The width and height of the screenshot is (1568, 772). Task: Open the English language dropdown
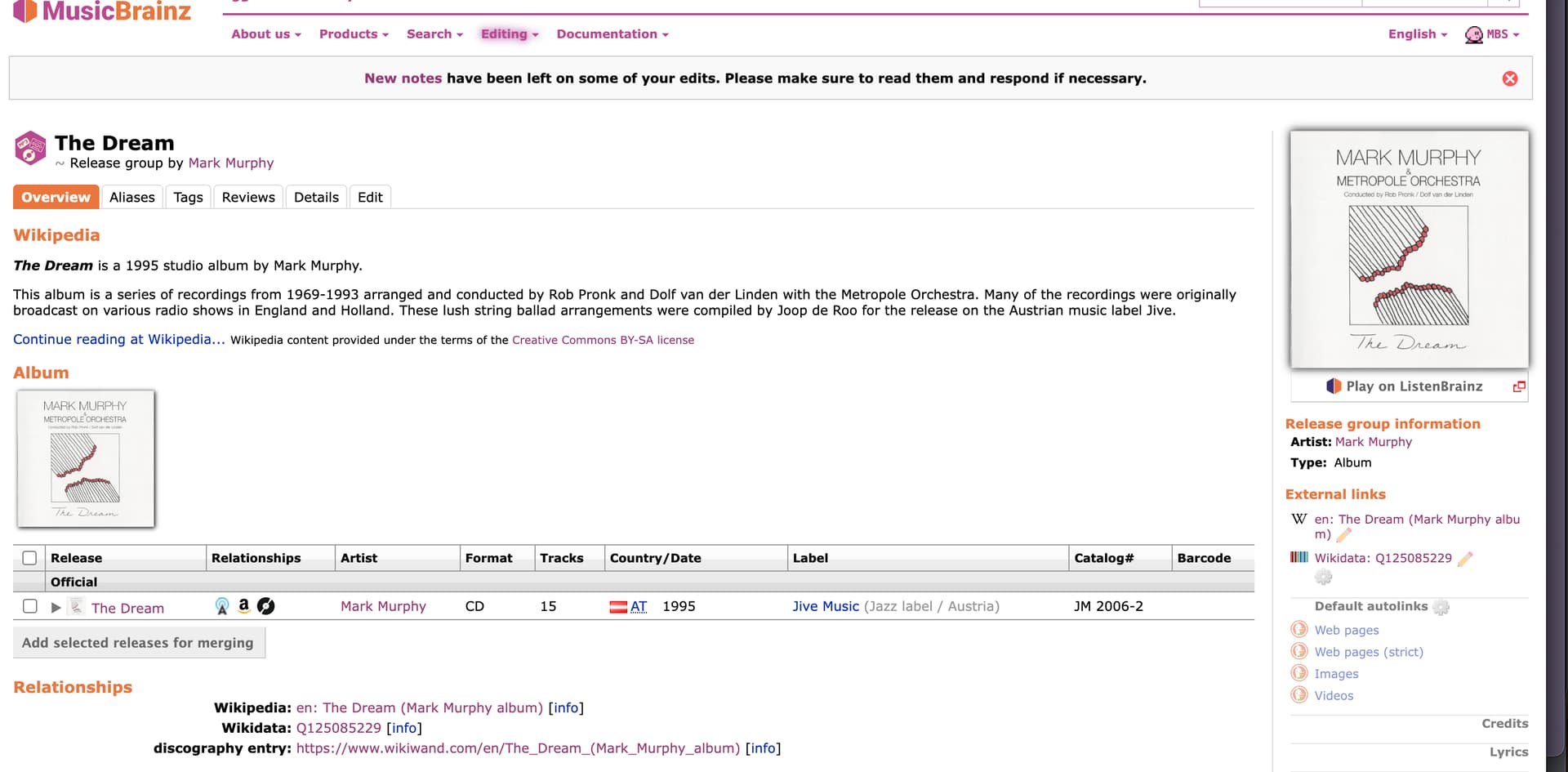click(1418, 34)
